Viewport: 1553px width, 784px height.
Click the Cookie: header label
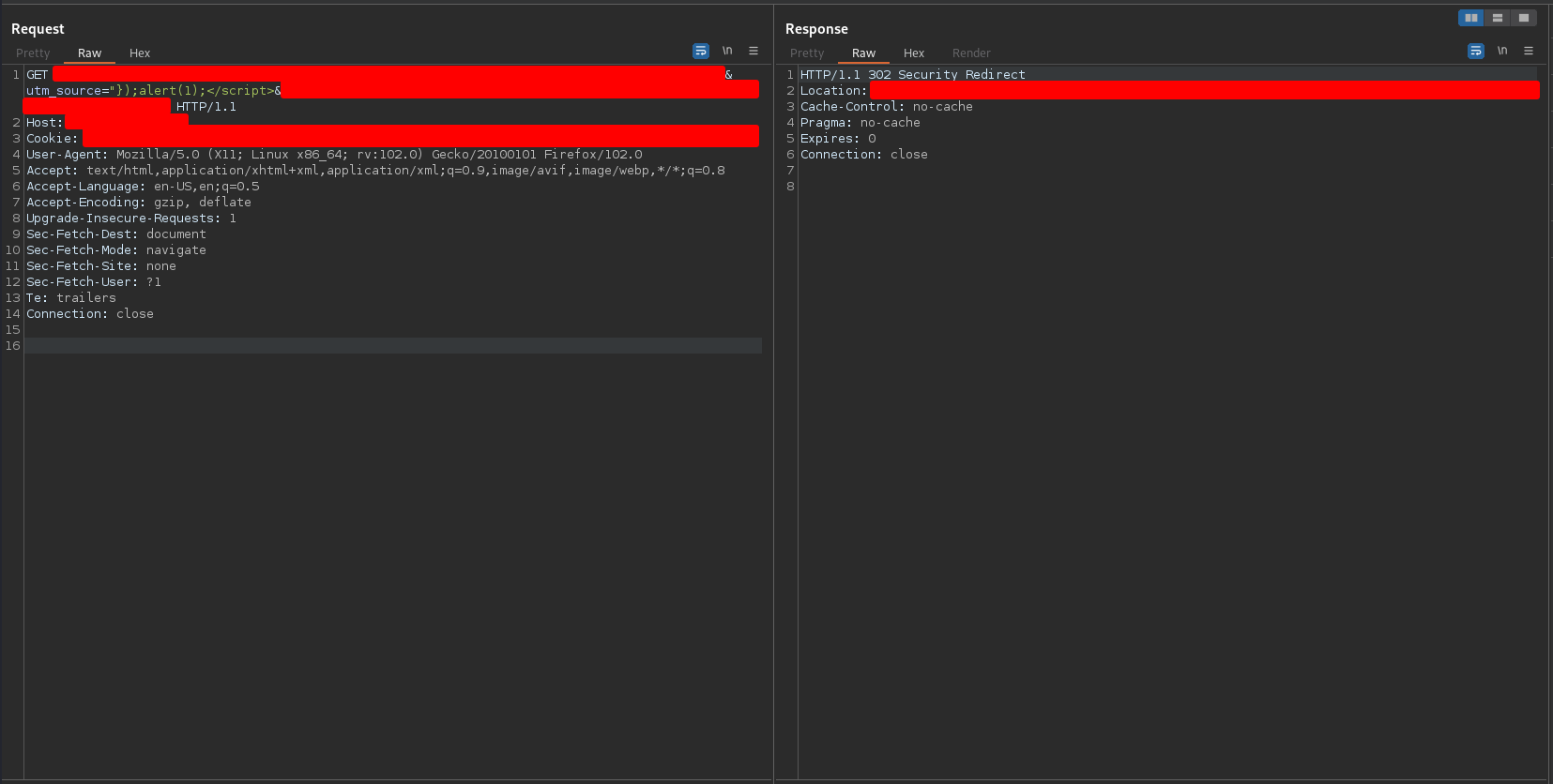[53, 139]
